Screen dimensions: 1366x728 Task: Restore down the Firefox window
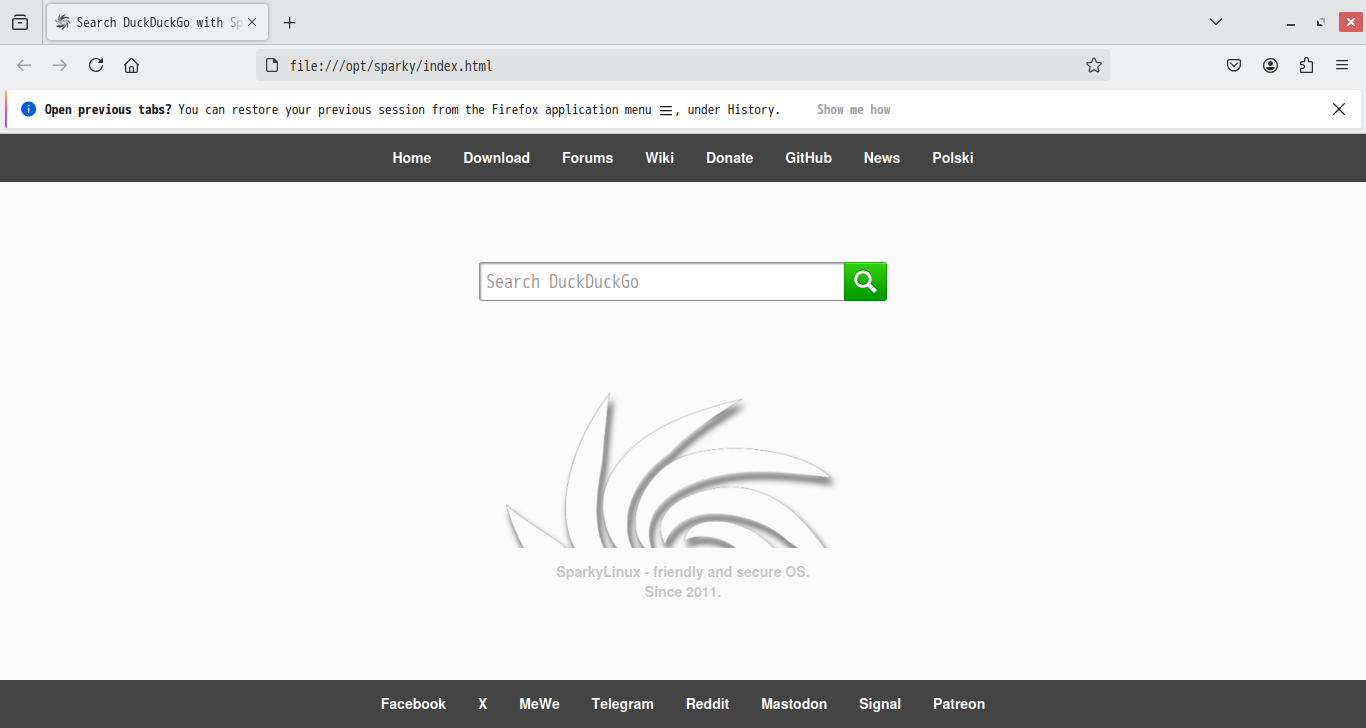(1320, 22)
